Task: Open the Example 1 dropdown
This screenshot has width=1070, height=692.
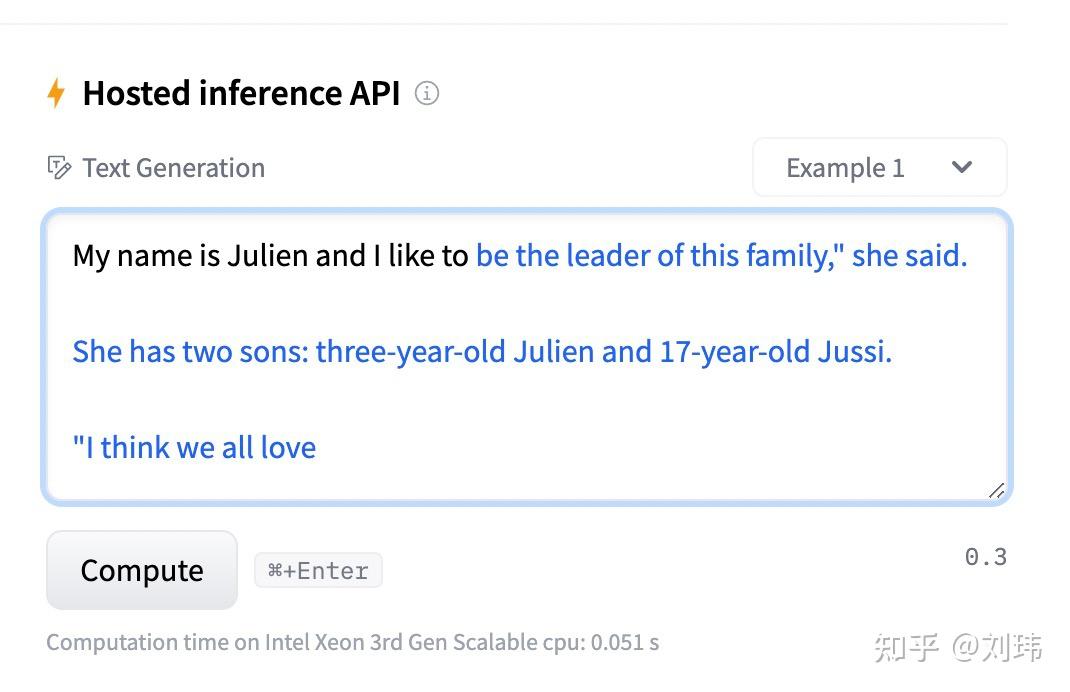Action: click(x=878, y=167)
